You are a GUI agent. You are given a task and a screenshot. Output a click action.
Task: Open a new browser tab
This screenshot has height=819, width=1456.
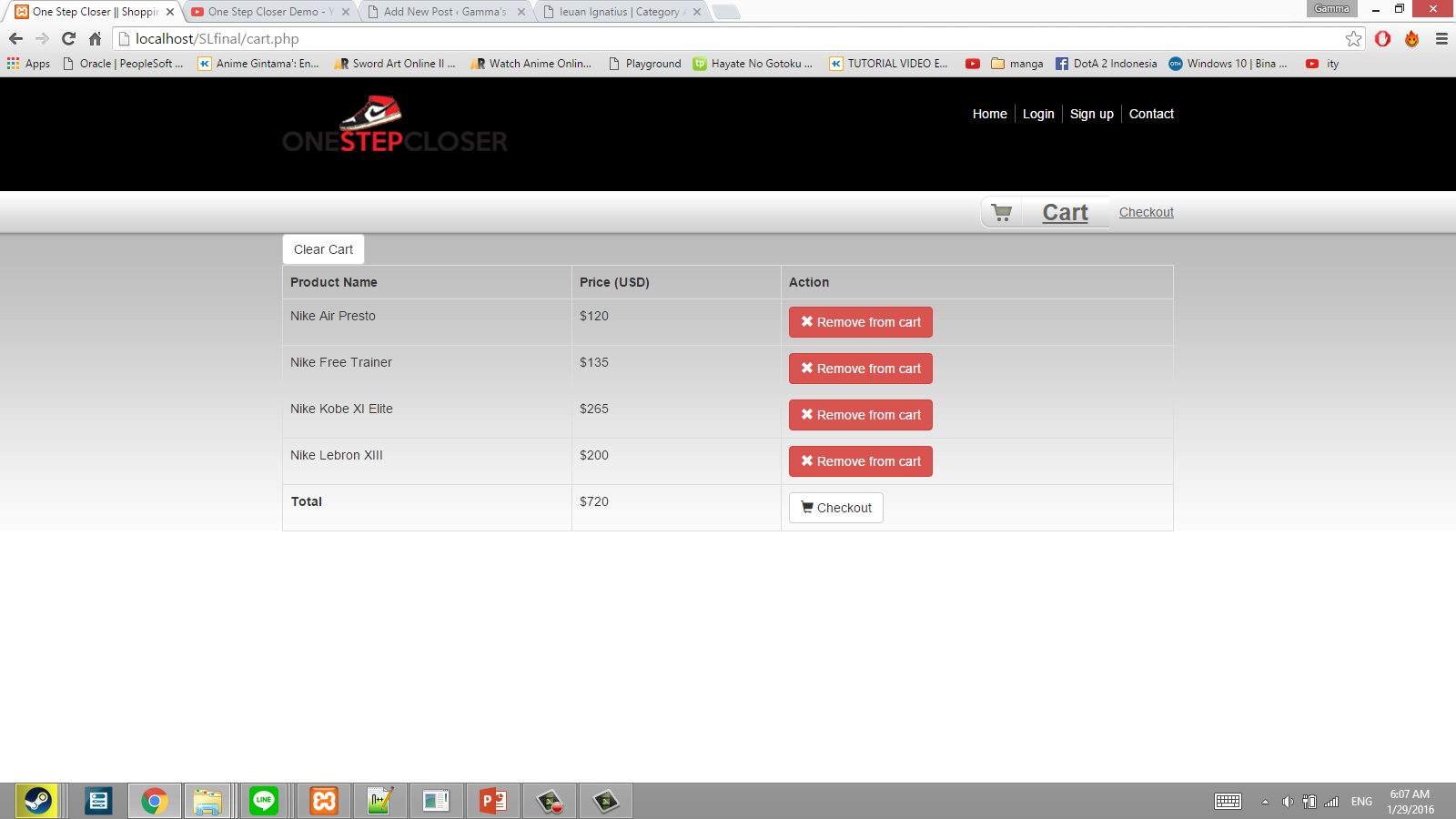pos(725,12)
